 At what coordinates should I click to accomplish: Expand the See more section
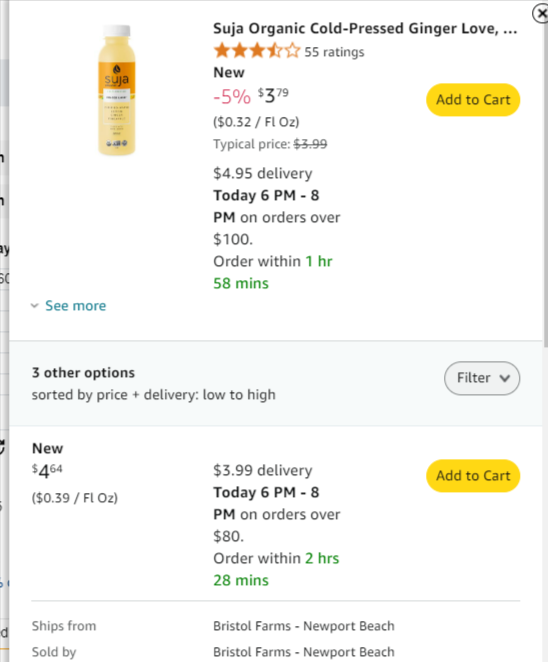(x=75, y=305)
